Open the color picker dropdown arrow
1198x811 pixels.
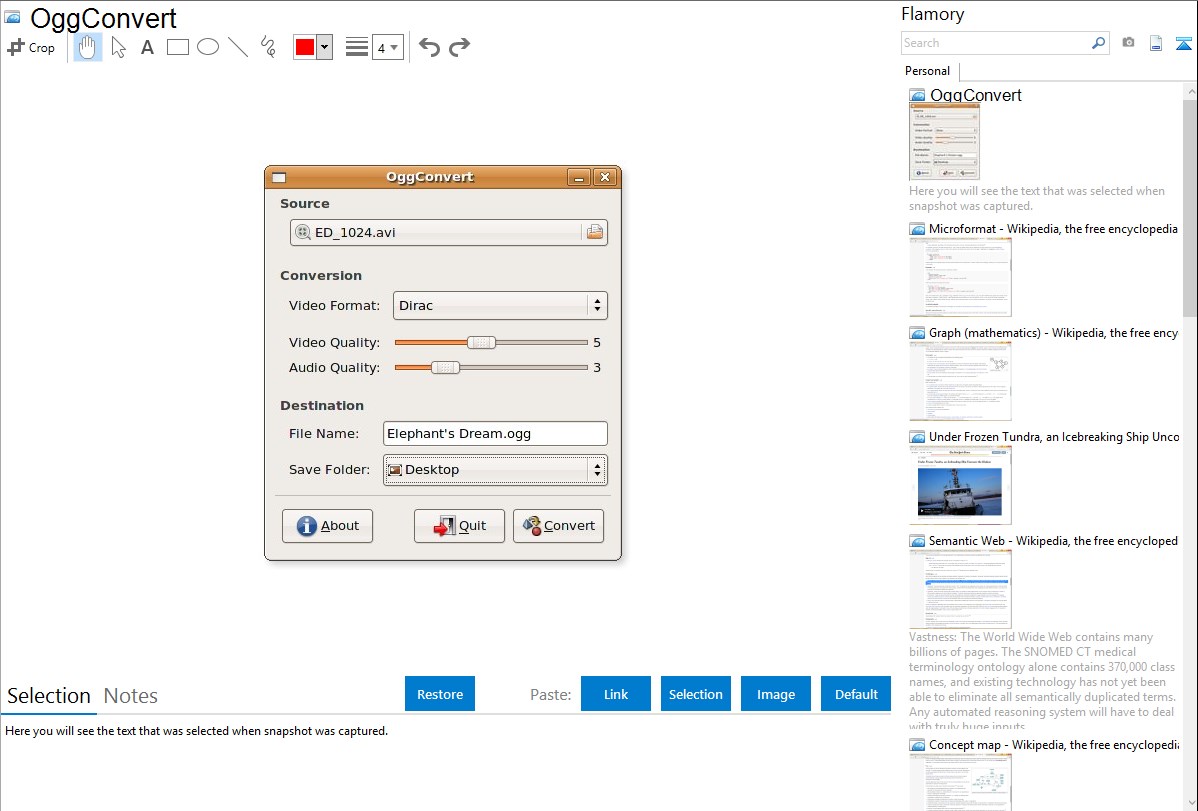coord(325,47)
